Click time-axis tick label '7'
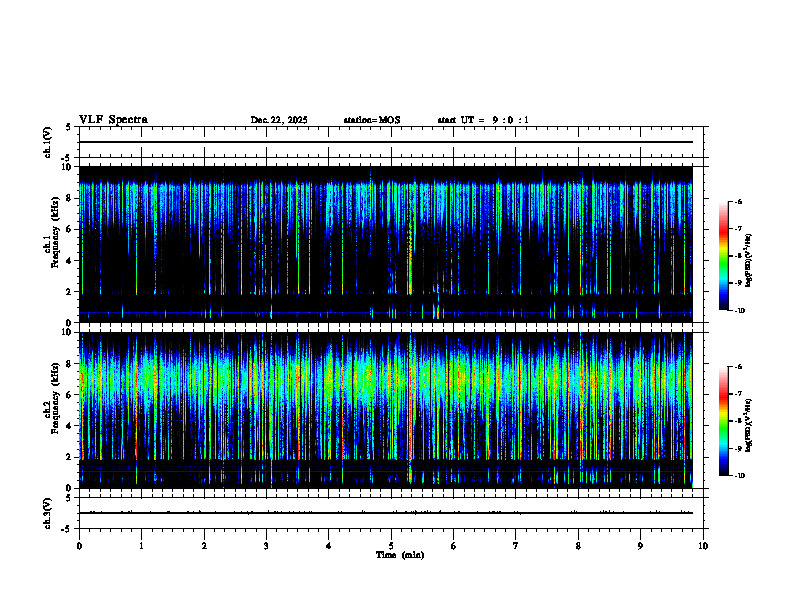 pyautogui.click(x=516, y=546)
